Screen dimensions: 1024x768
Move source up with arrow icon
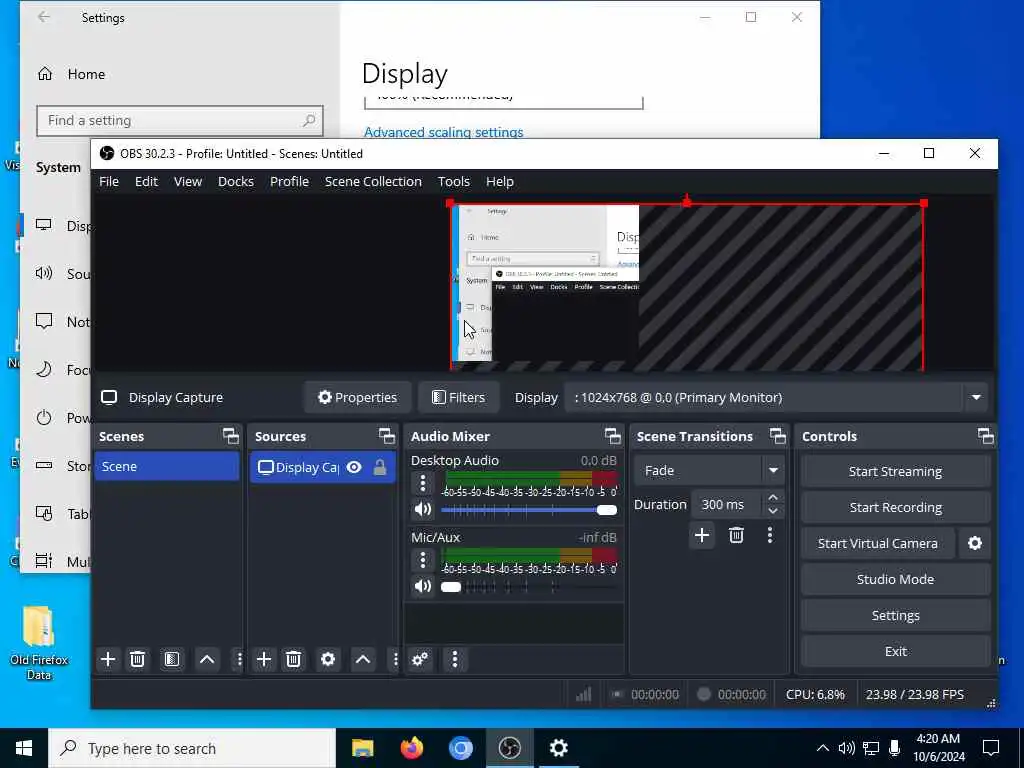coord(363,660)
